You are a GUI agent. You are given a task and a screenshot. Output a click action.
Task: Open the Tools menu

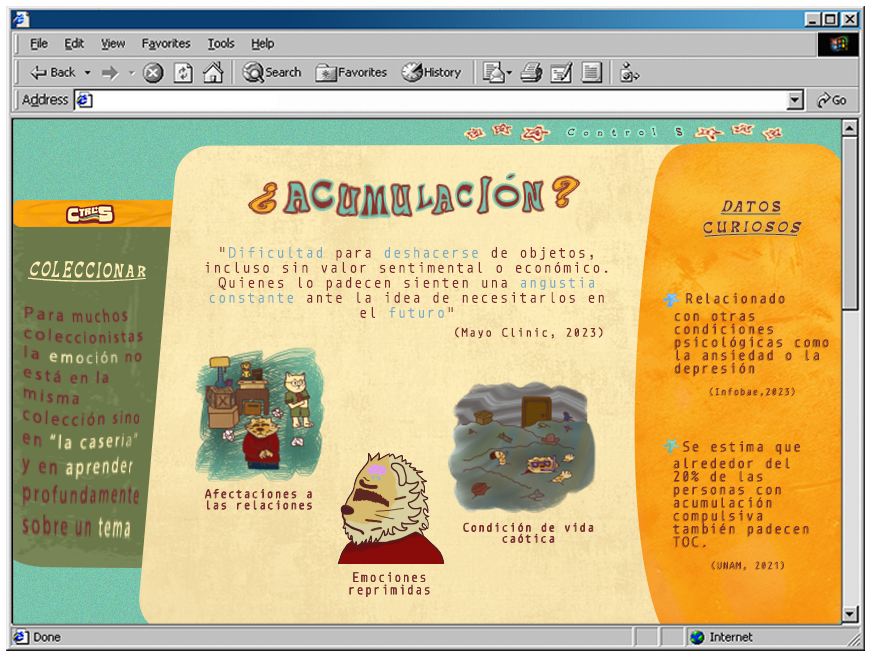[221, 43]
